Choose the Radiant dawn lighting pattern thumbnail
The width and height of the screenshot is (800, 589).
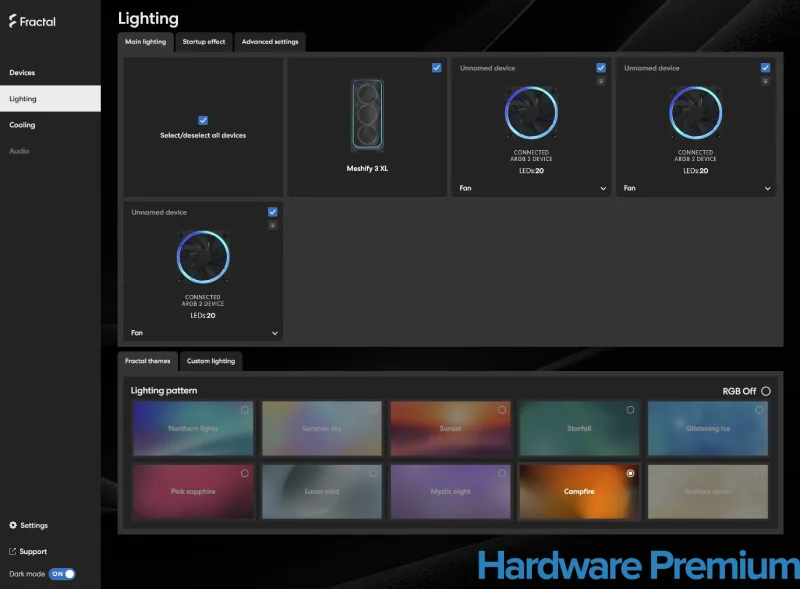pyautogui.click(x=708, y=492)
